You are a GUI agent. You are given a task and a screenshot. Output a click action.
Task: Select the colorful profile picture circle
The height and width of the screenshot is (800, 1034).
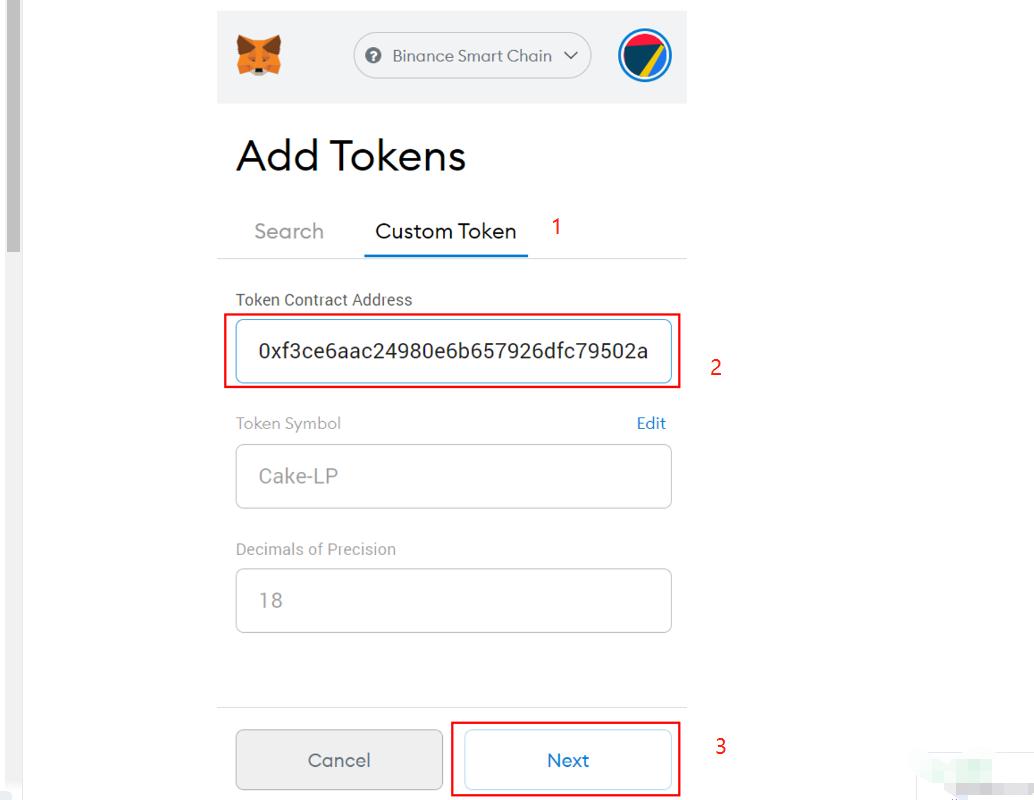pos(644,56)
